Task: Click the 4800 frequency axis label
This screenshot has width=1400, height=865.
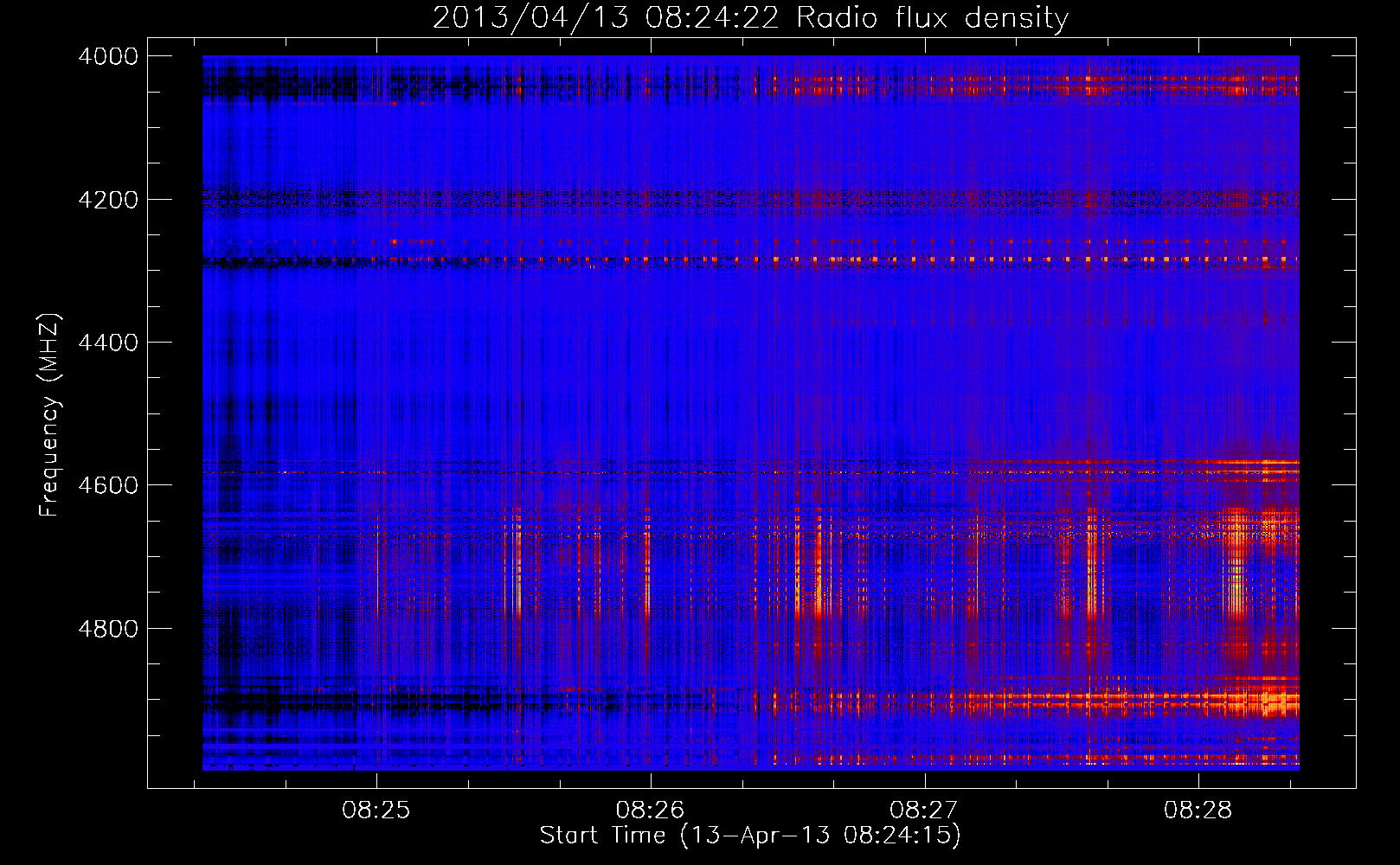Action: (x=108, y=628)
